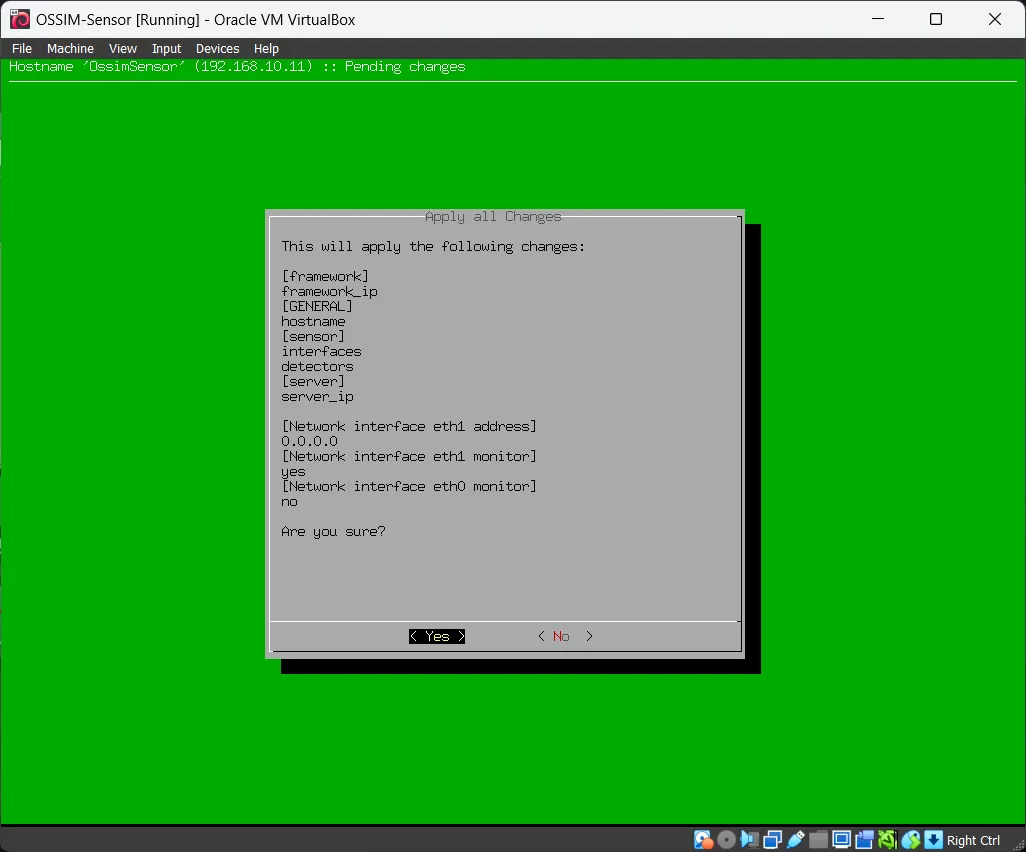Click the hard disk activity status icon
This screenshot has height=852, width=1026.
[703, 840]
